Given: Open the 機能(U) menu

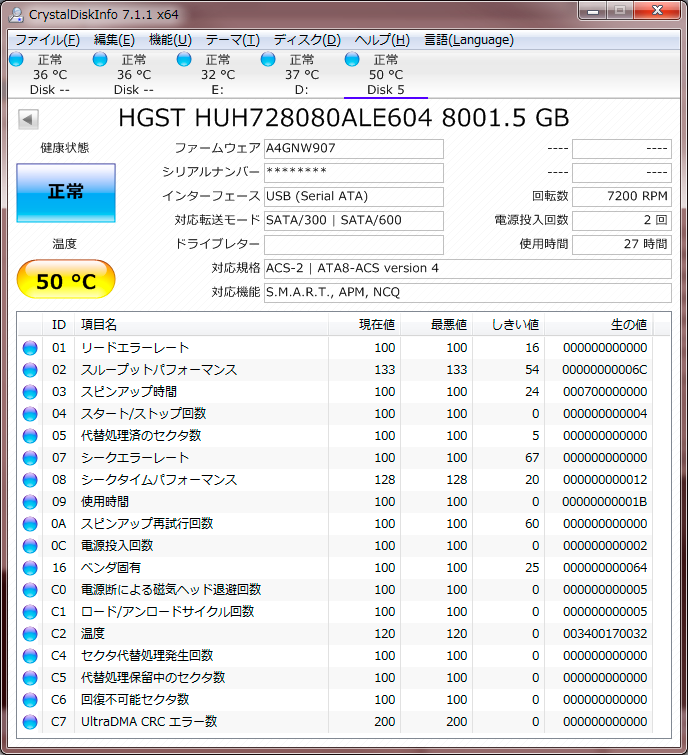Looking at the screenshot, I should (169, 40).
